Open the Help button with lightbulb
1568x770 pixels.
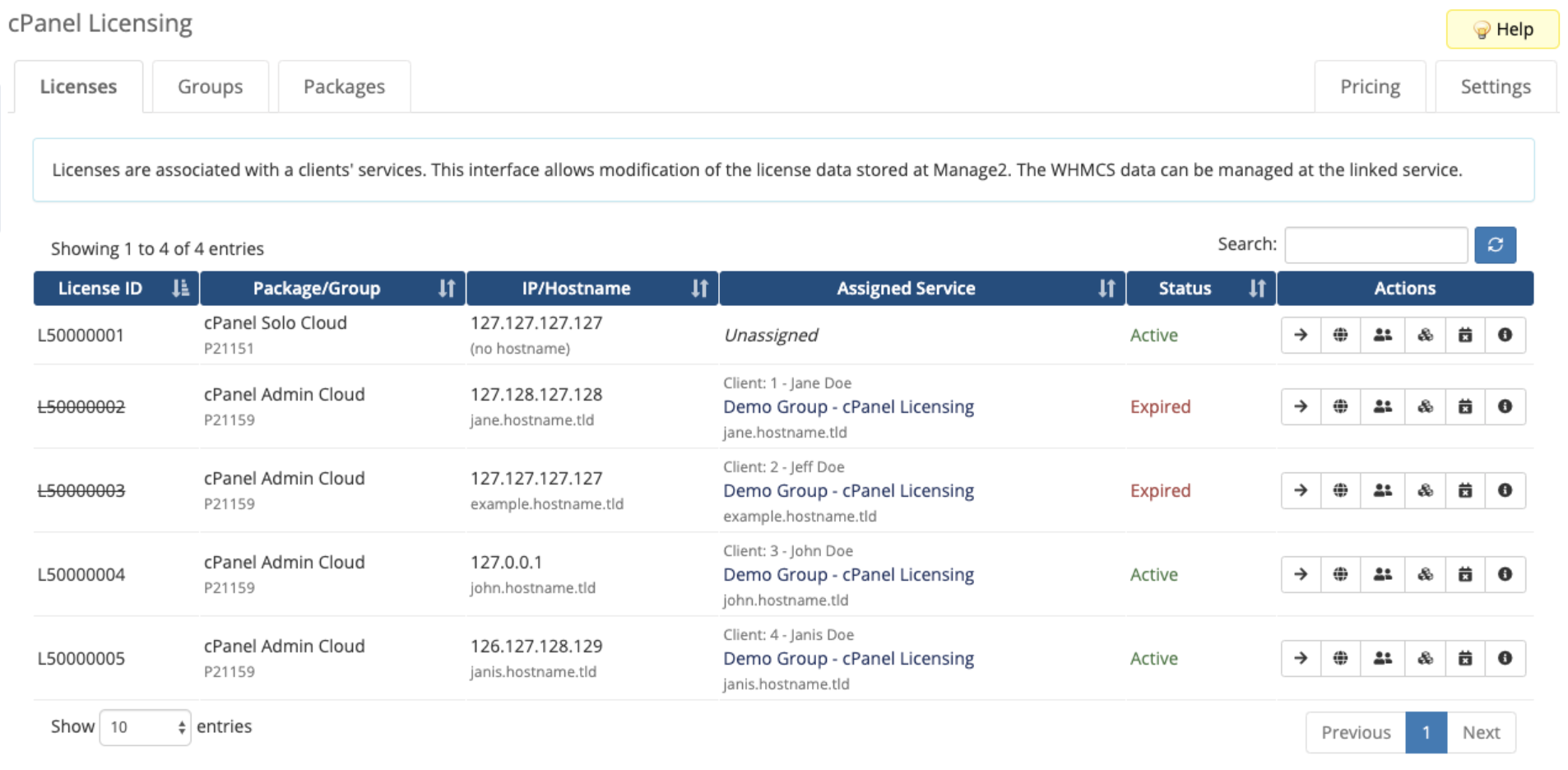pos(1502,30)
